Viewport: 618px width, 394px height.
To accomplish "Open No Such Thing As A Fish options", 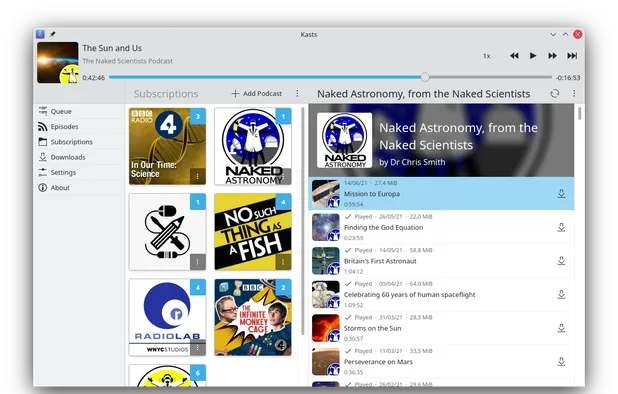I will [x=283, y=262].
